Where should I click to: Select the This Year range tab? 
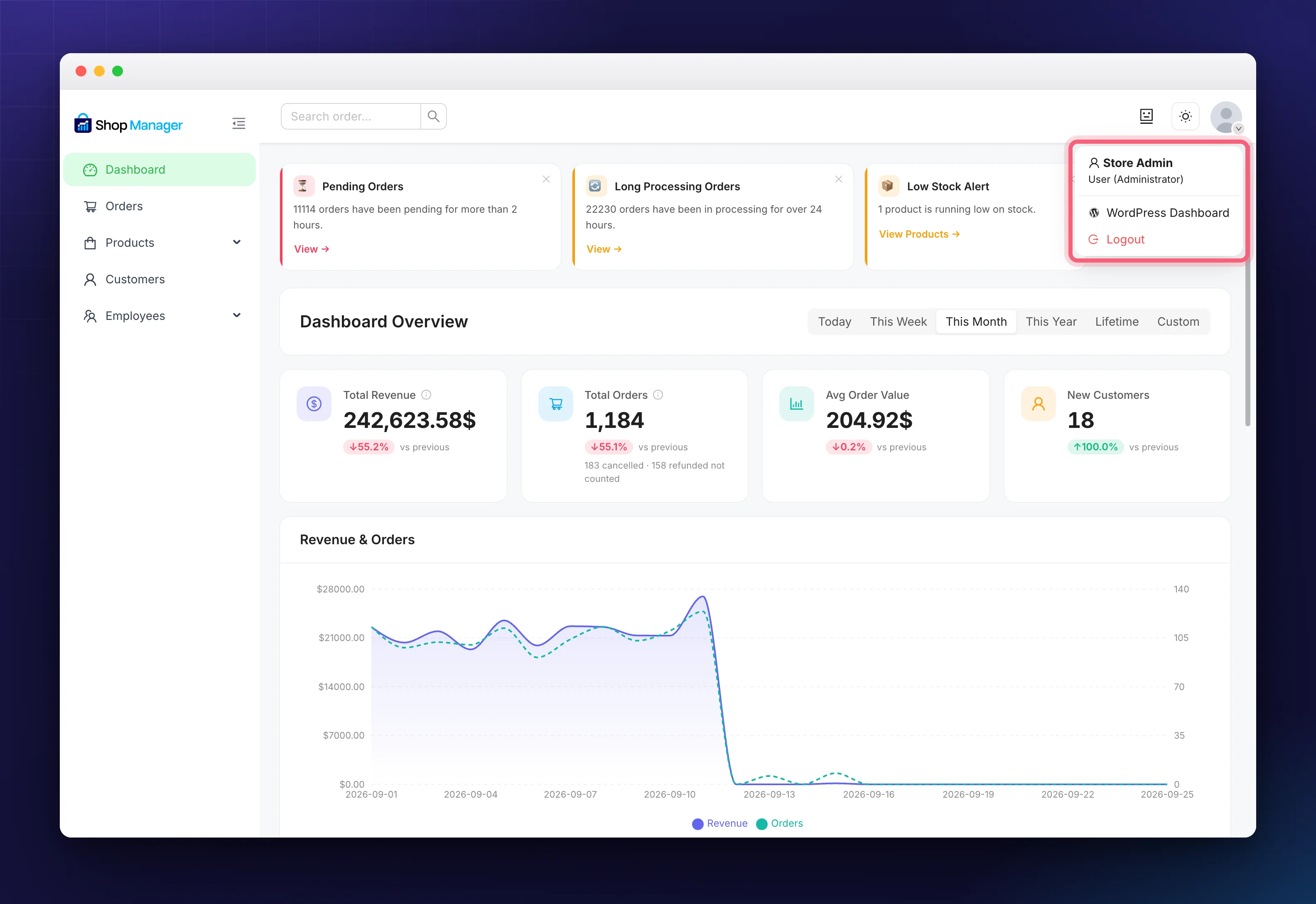click(x=1051, y=322)
